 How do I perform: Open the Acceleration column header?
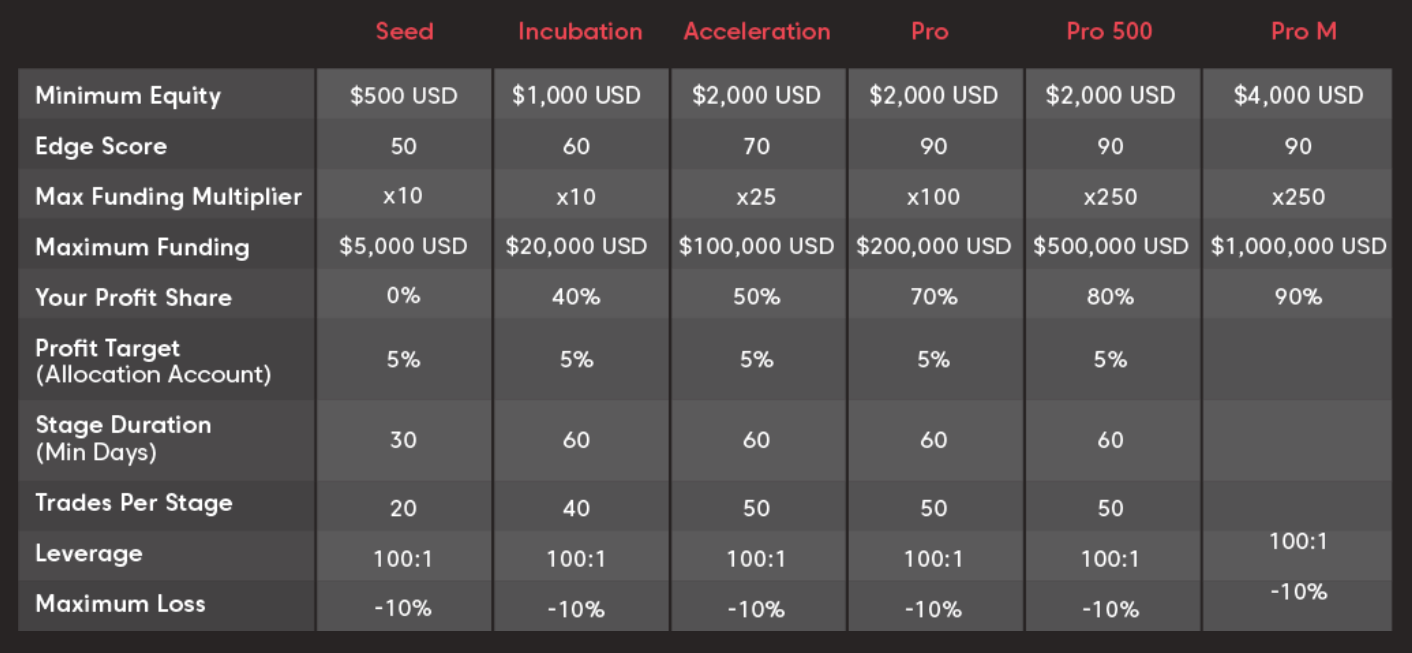[756, 31]
